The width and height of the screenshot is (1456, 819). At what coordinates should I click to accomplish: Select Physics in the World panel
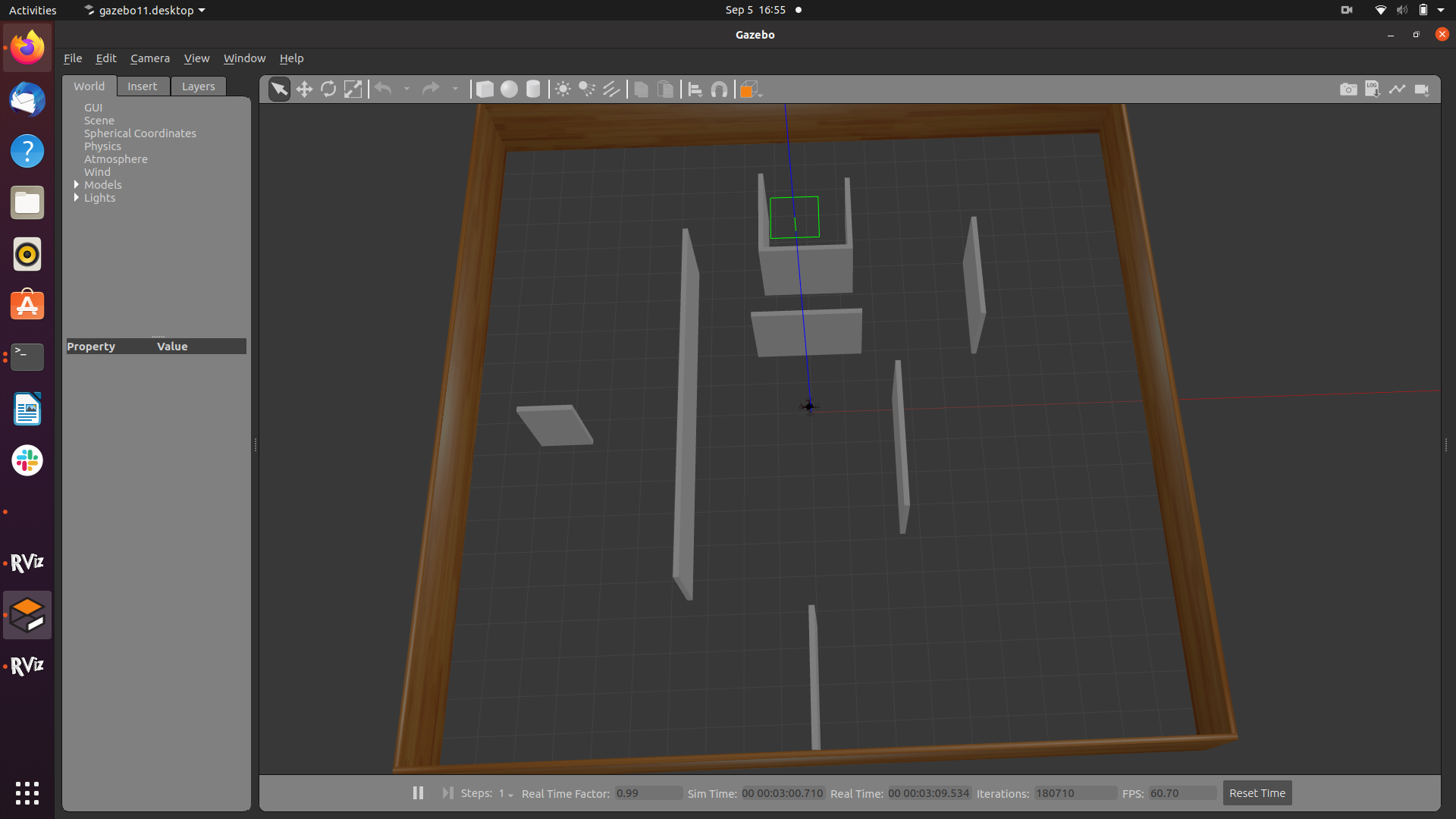point(102,146)
